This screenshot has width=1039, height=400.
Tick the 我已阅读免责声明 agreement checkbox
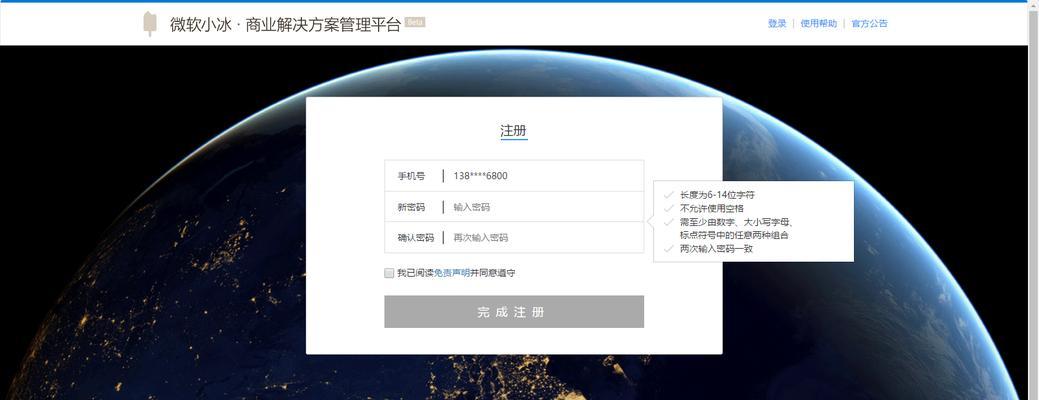click(x=389, y=273)
